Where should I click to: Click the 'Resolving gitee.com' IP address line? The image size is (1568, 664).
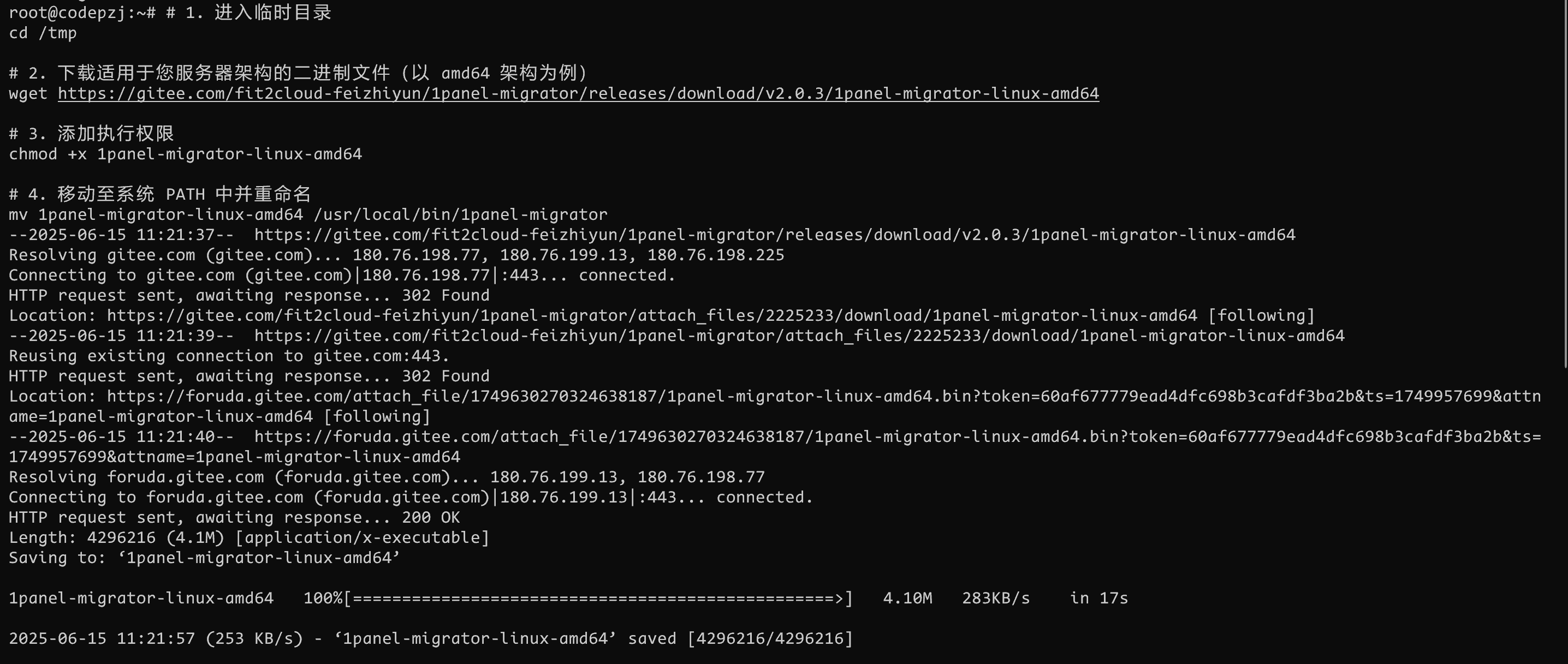pos(396,255)
